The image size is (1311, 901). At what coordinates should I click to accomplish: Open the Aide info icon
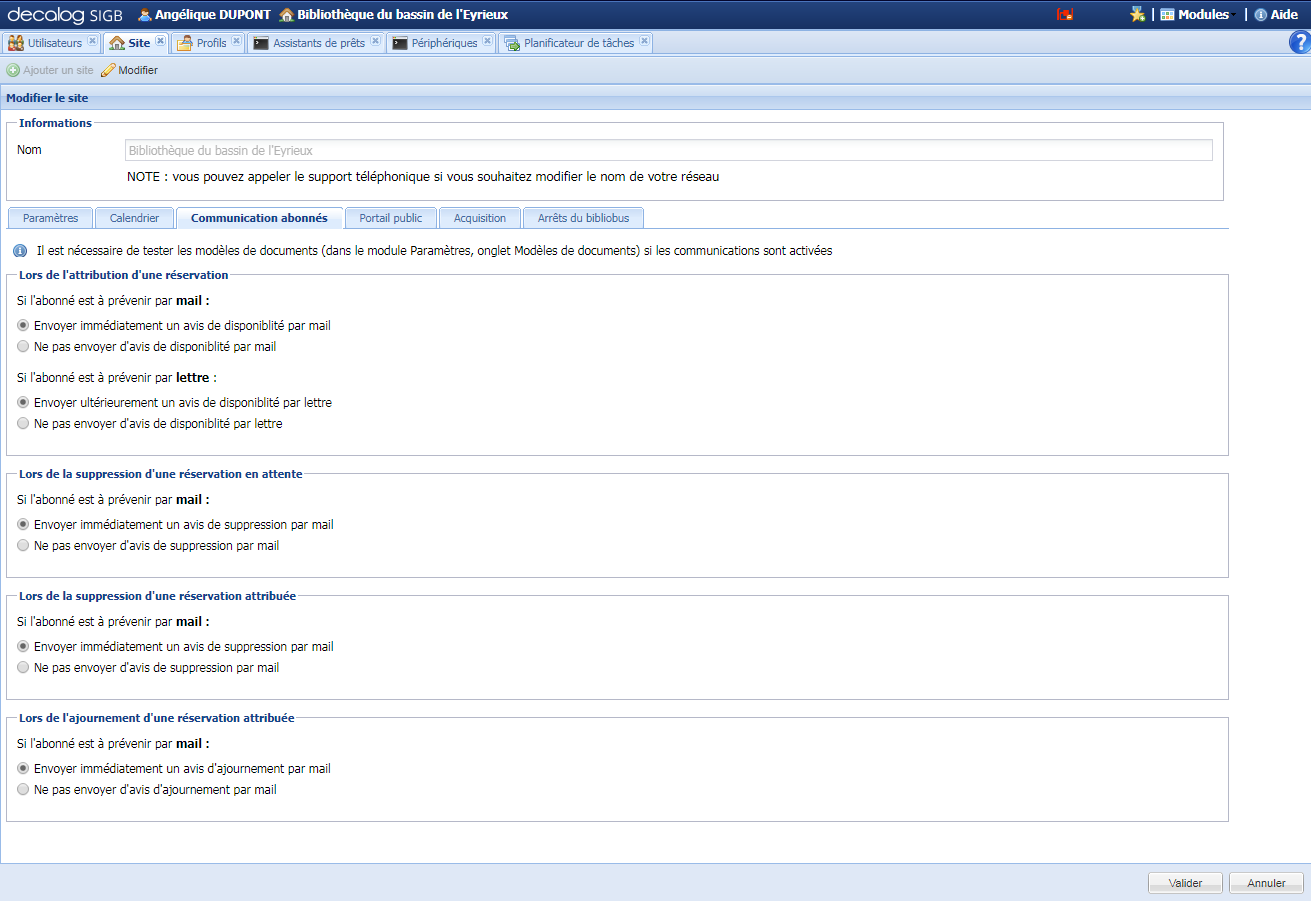click(x=1261, y=14)
